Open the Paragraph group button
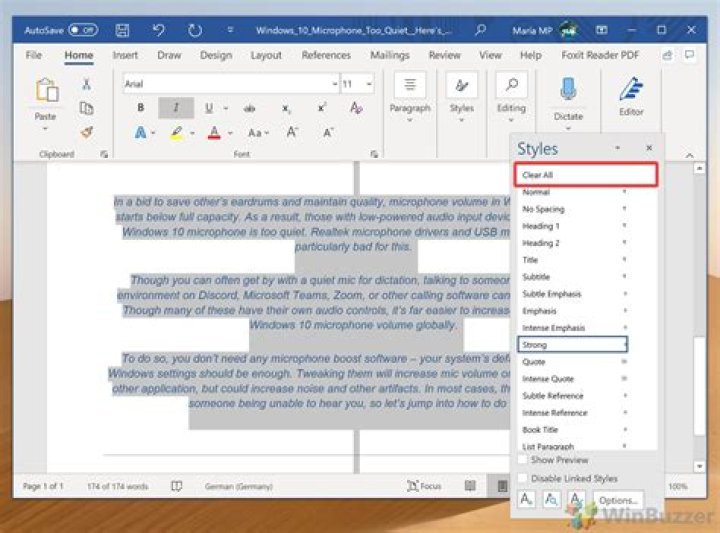This screenshot has height=533, width=720. (410, 98)
